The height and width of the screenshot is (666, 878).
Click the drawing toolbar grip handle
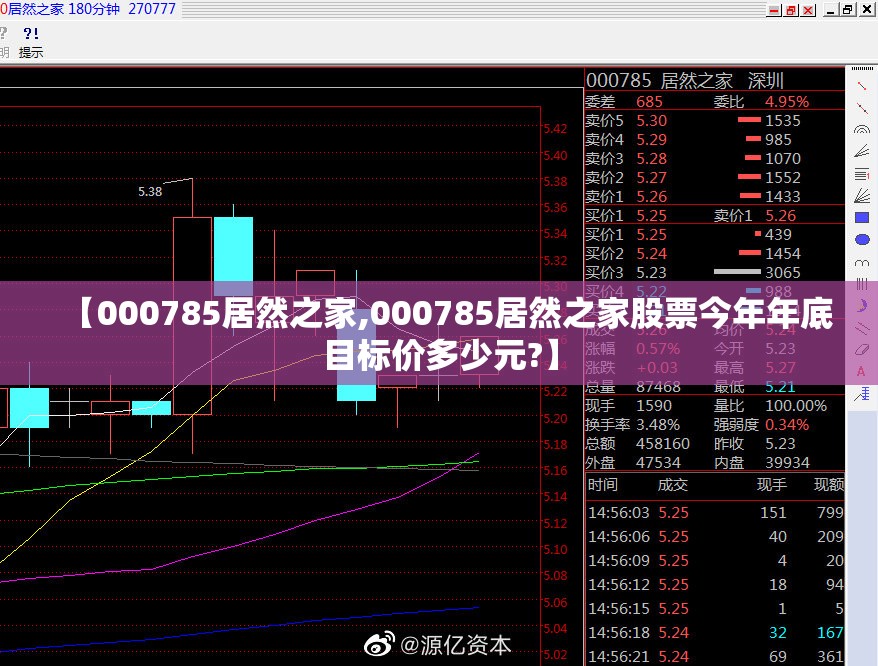(862, 69)
